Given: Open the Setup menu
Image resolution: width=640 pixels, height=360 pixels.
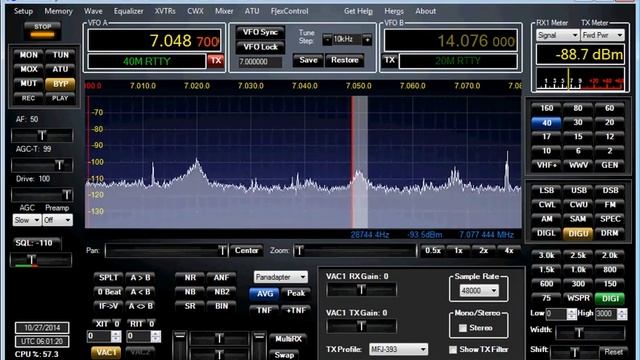Looking at the screenshot, I should tap(23, 11).
